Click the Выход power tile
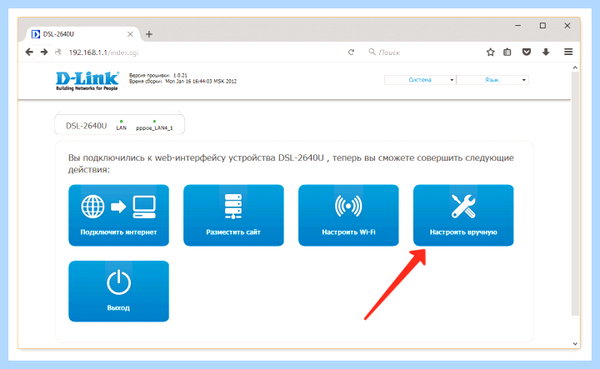This screenshot has height=369, width=600. [x=119, y=291]
